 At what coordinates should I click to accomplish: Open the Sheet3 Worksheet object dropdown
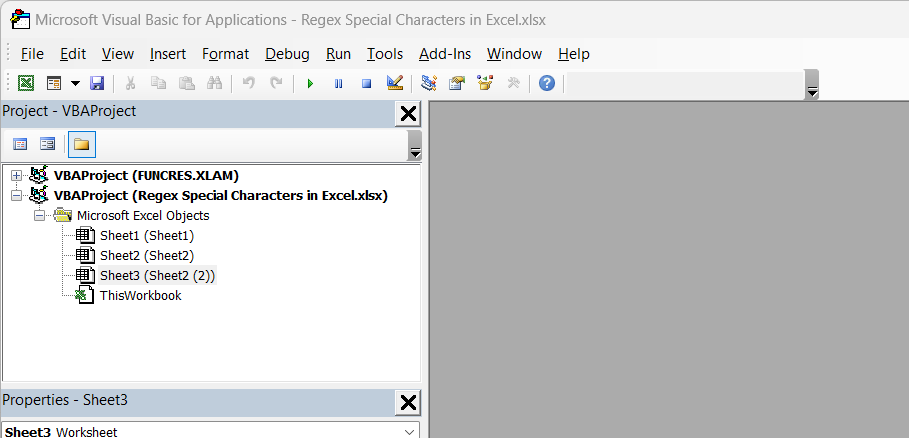(x=410, y=432)
